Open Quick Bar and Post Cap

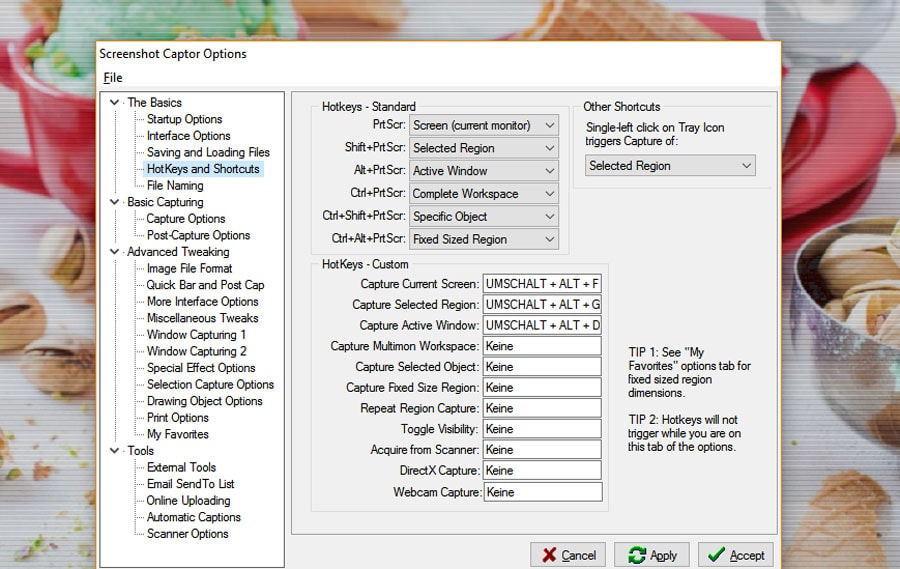click(205, 285)
